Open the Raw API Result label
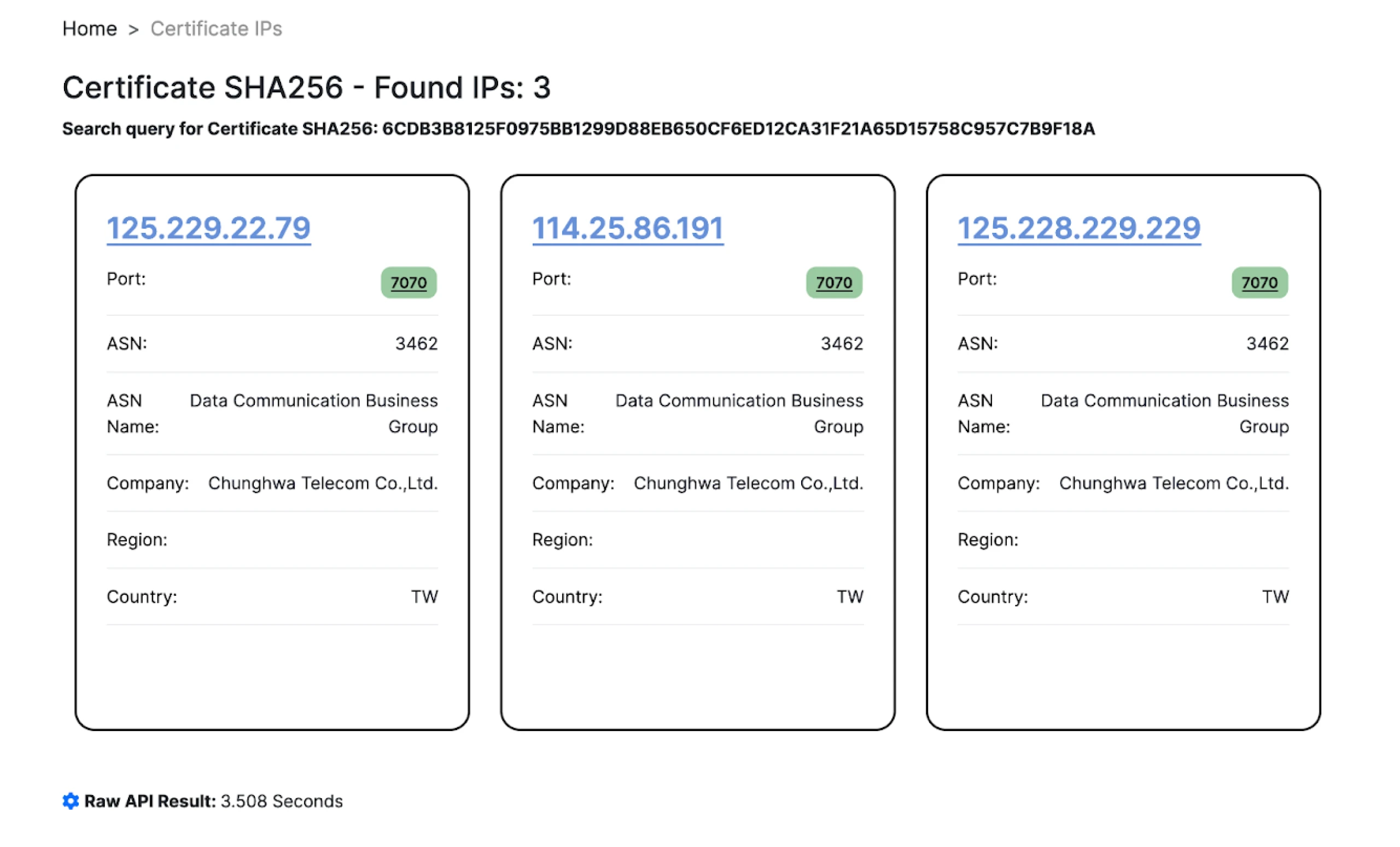 coord(150,801)
